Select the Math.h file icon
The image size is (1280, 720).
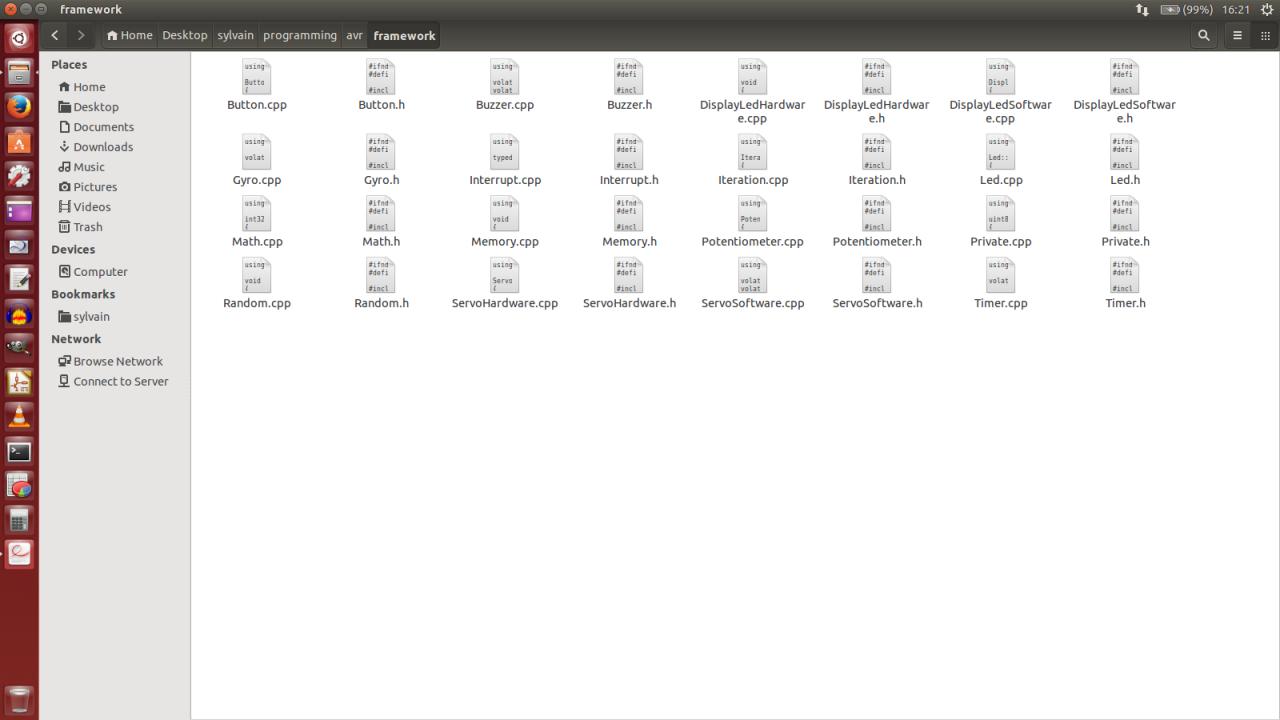(381, 214)
